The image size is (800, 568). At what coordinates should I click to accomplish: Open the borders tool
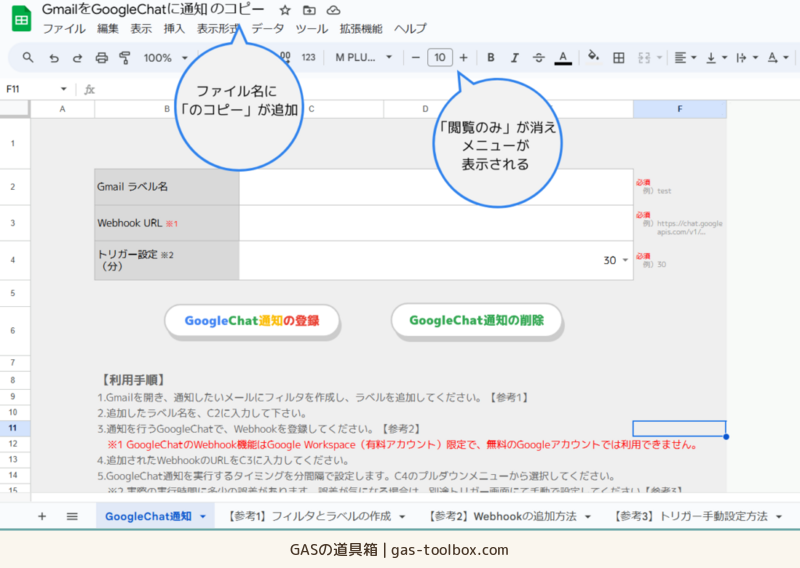pyautogui.click(x=618, y=58)
